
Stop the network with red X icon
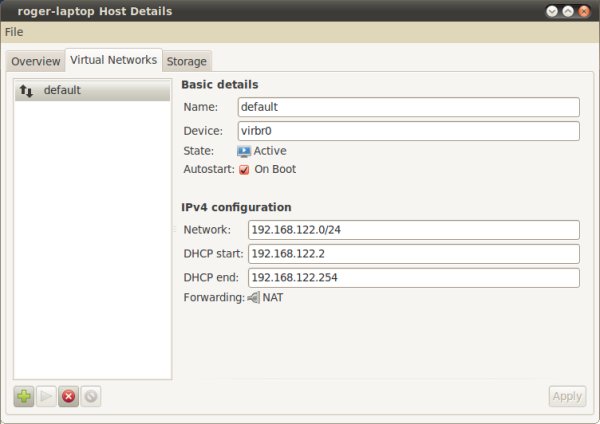click(68, 396)
